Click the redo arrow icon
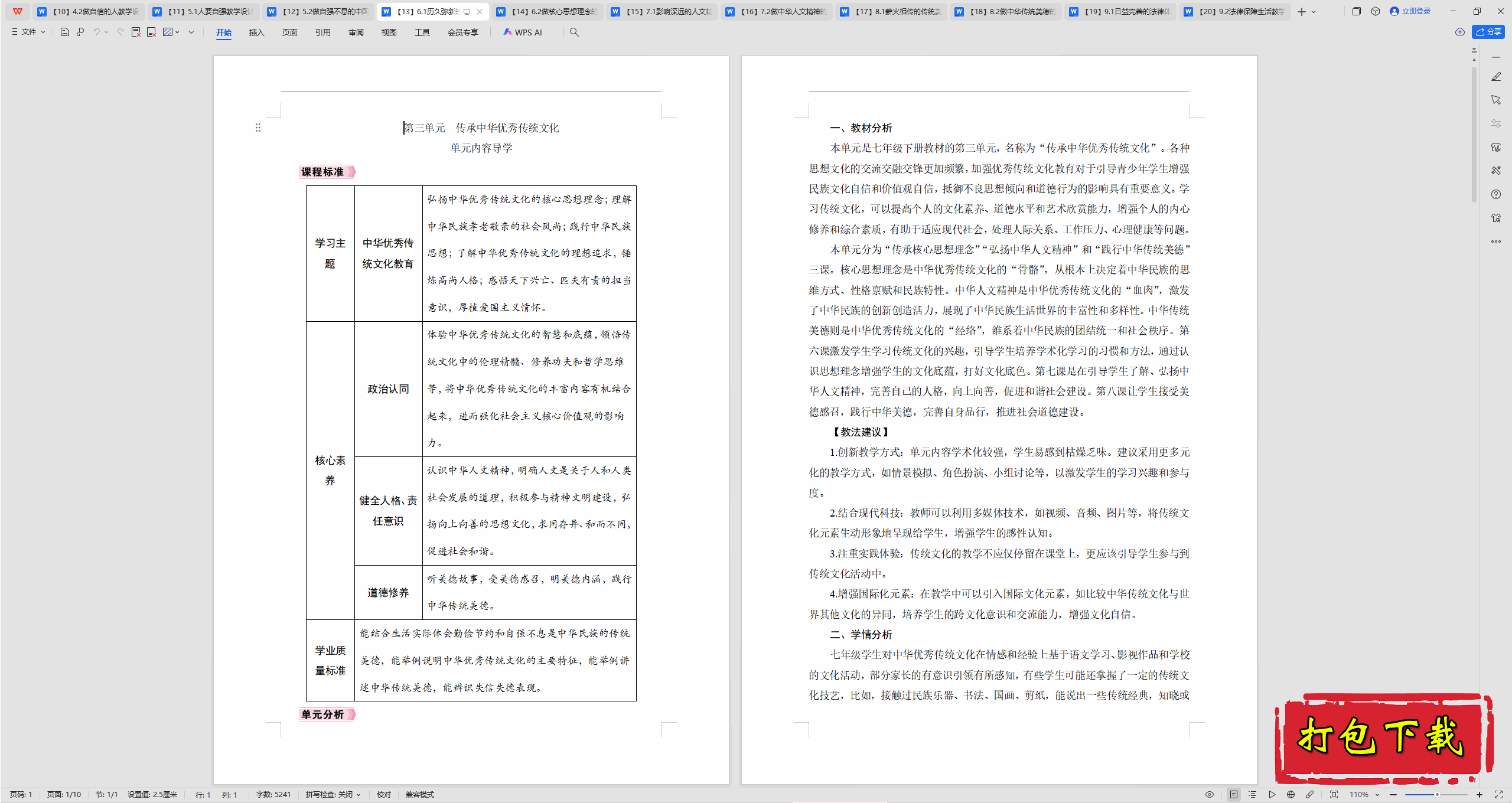This screenshot has height=803, width=1512. point(120,32)
